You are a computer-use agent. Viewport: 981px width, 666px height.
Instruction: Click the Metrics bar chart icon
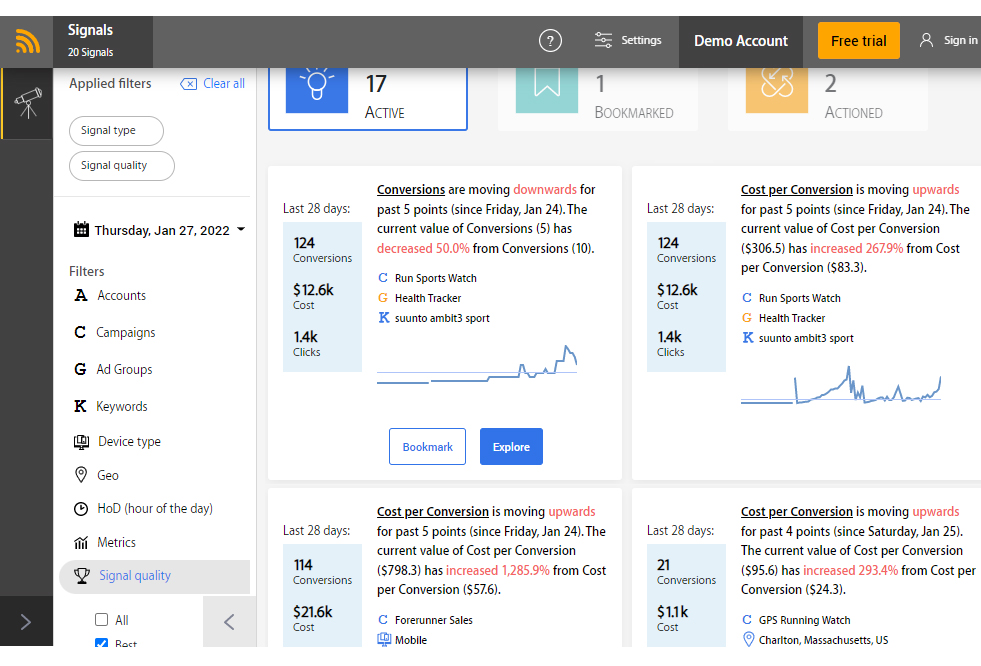(81, 542)
